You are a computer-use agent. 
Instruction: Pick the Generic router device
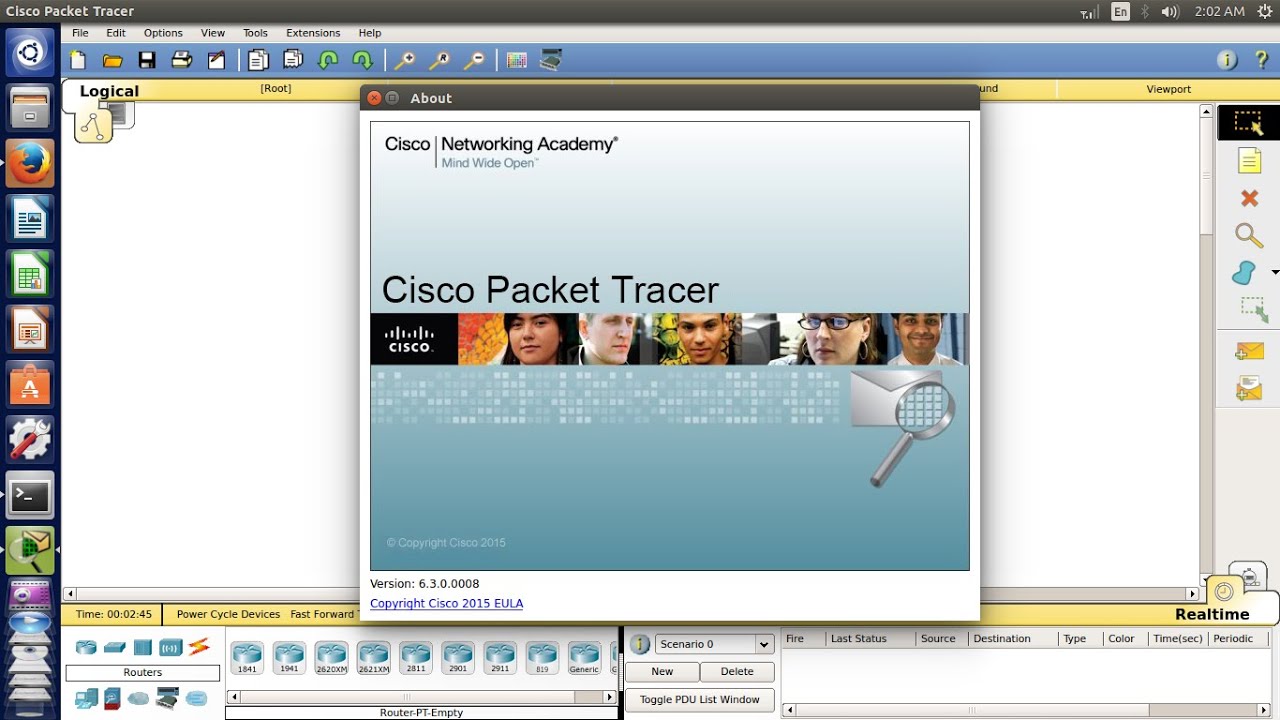pos(584,657)
